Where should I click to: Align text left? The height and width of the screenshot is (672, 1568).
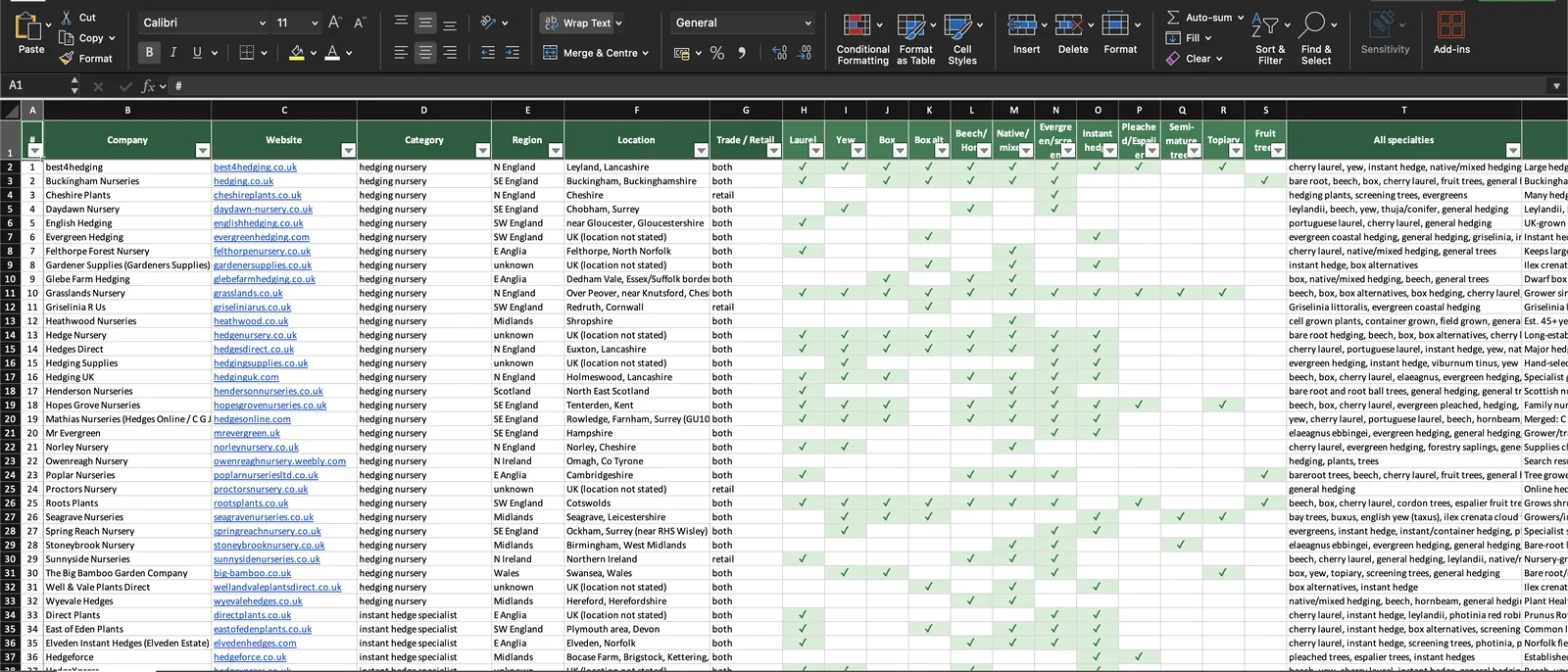pos(401,53)
